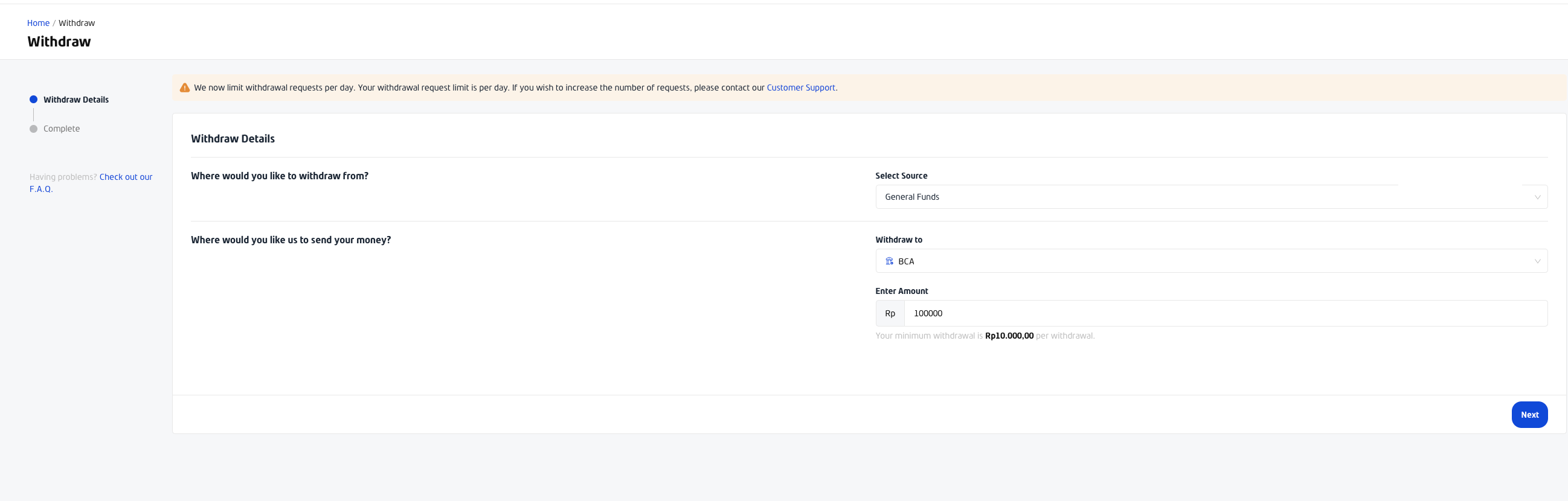This screenshot has width=1568, height=501.
Task: Click the bank icon beside BCA
Action: click(889, 261)
